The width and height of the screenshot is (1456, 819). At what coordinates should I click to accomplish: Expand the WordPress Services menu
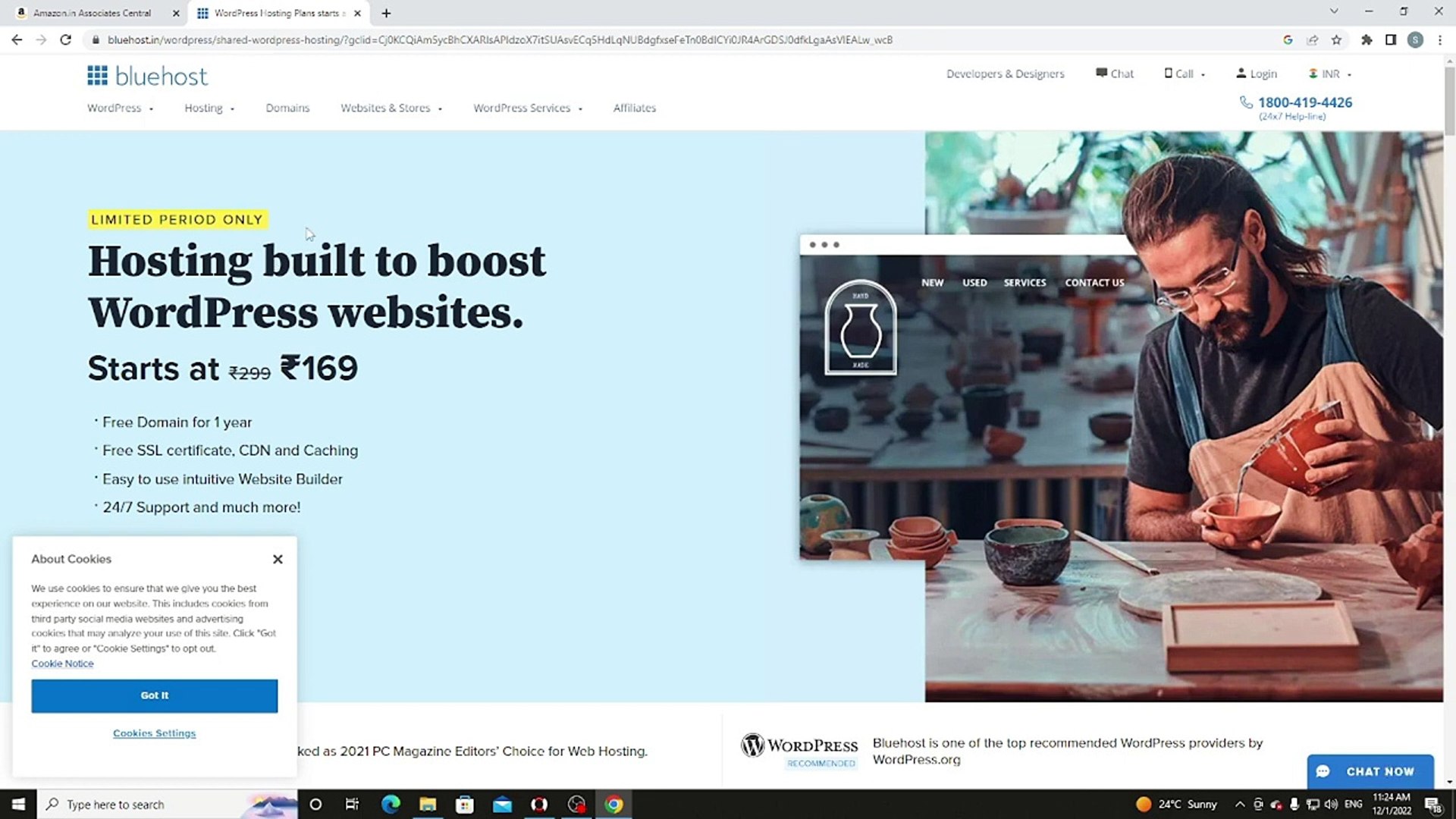click(522, 108)
